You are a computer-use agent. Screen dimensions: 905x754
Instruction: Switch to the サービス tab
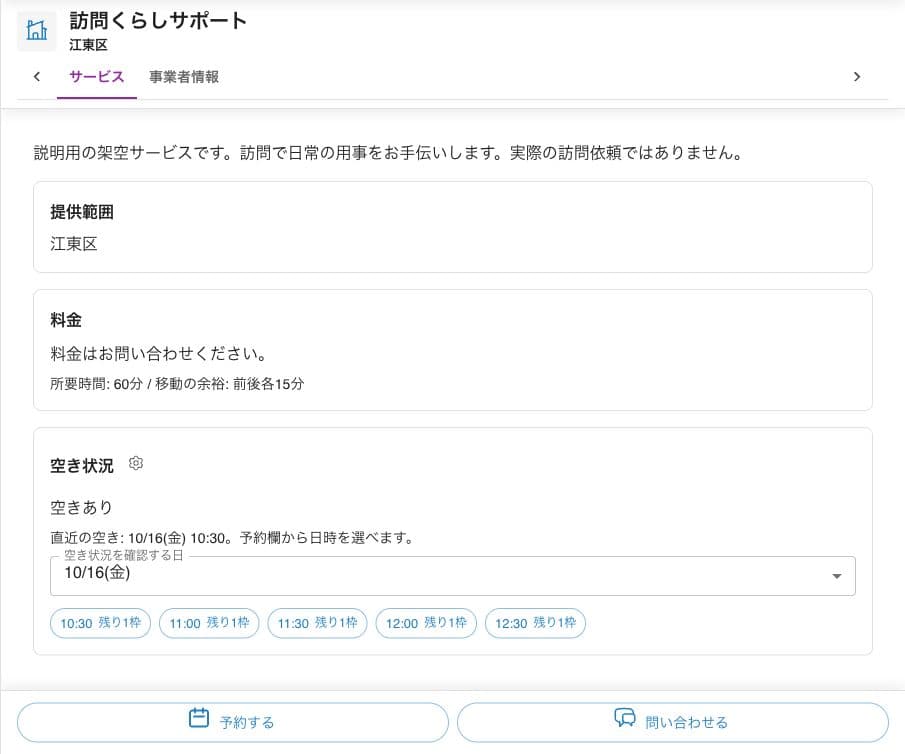point(96,77)
